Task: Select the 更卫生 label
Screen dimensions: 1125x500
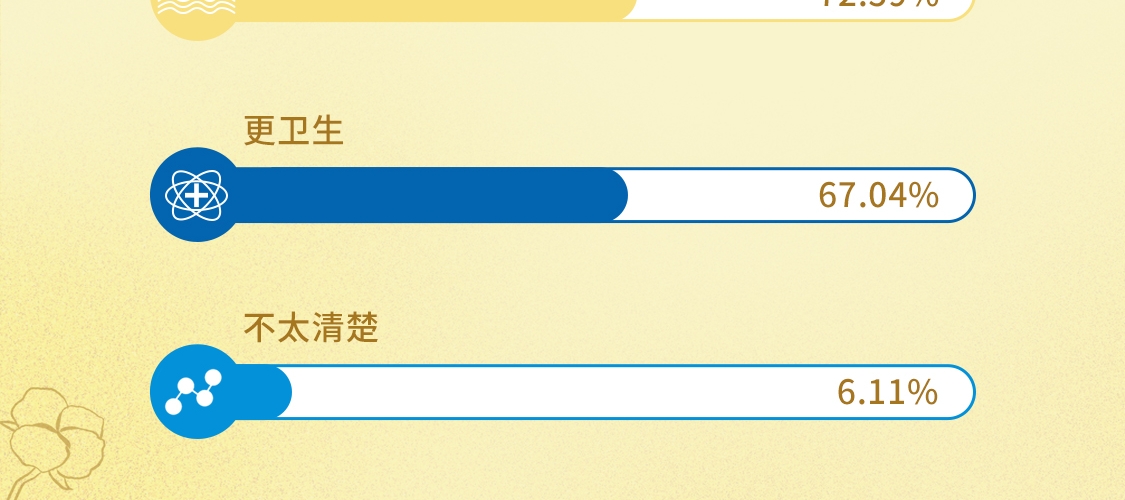Action: pos(294,132)
